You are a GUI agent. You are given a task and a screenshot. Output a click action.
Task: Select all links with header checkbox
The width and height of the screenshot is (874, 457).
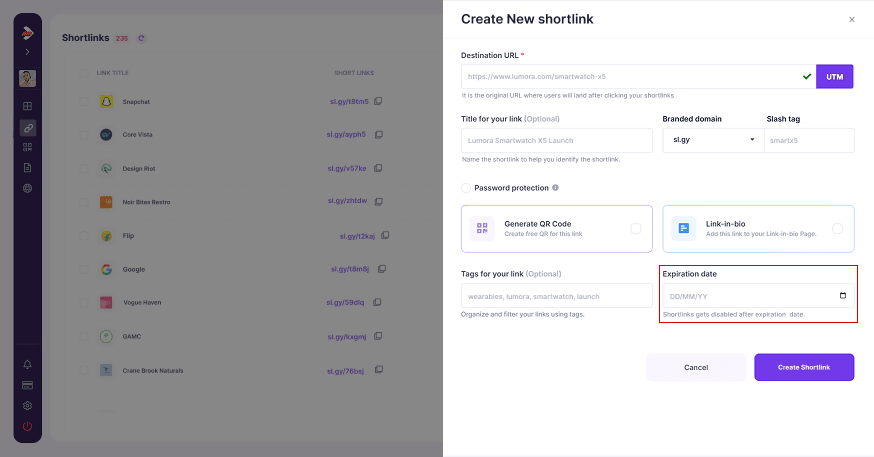tap(84, 73)
